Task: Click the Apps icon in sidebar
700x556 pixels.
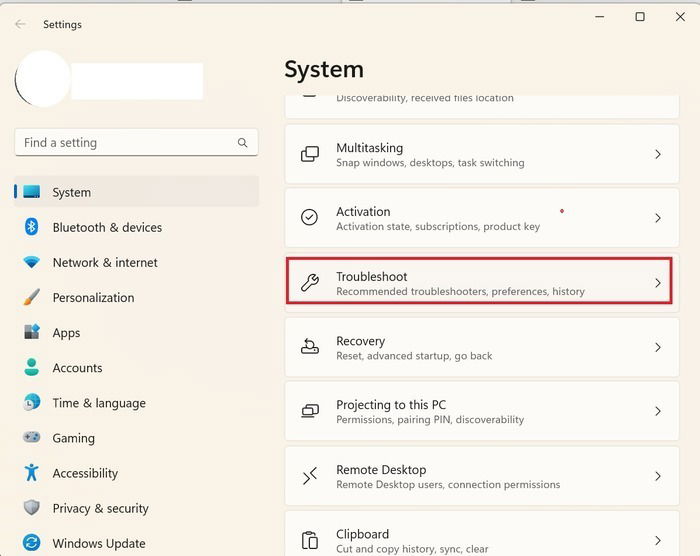Action: pos(32,332)
